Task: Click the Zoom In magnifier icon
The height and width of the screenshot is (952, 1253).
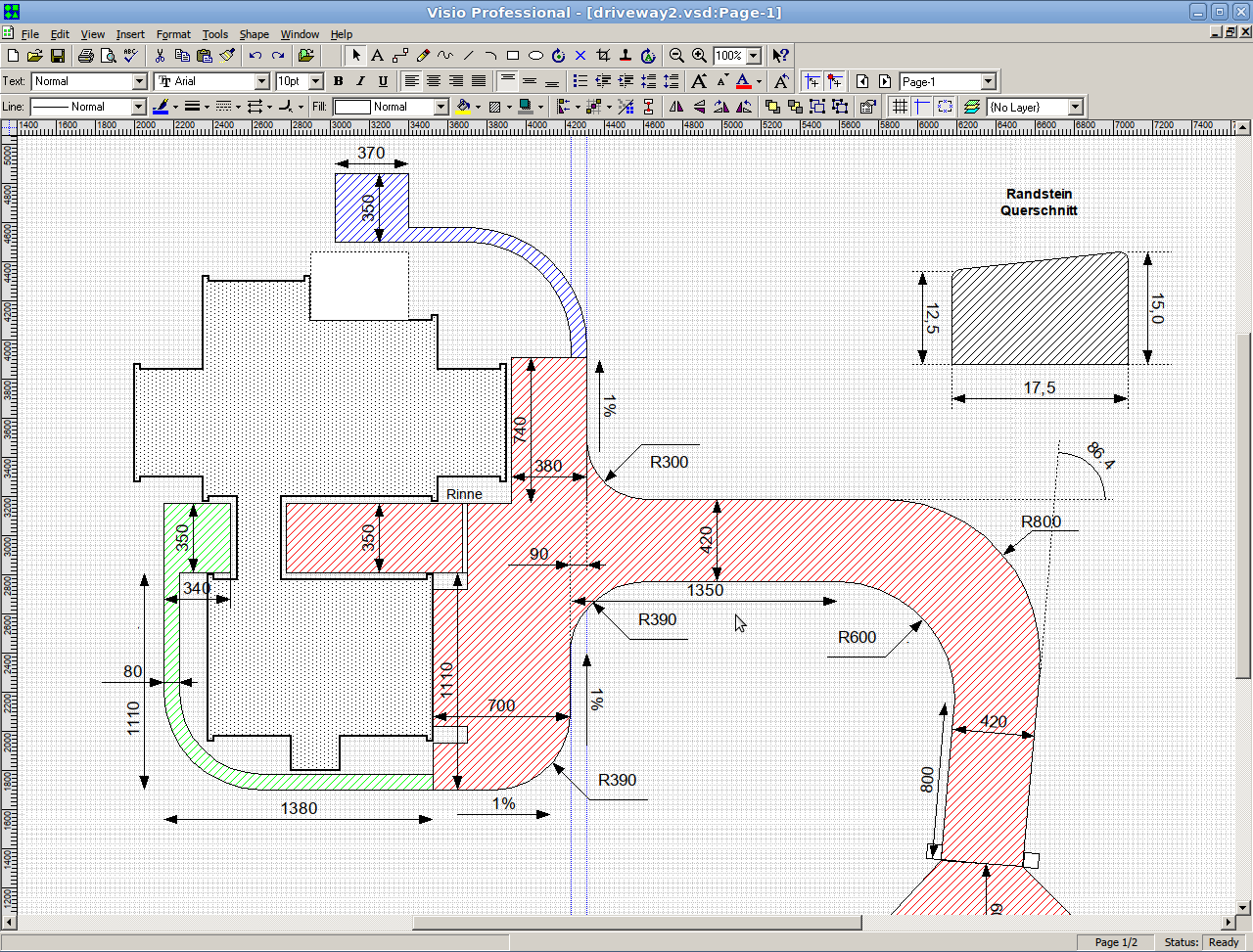Action: (x=699, y=56)
